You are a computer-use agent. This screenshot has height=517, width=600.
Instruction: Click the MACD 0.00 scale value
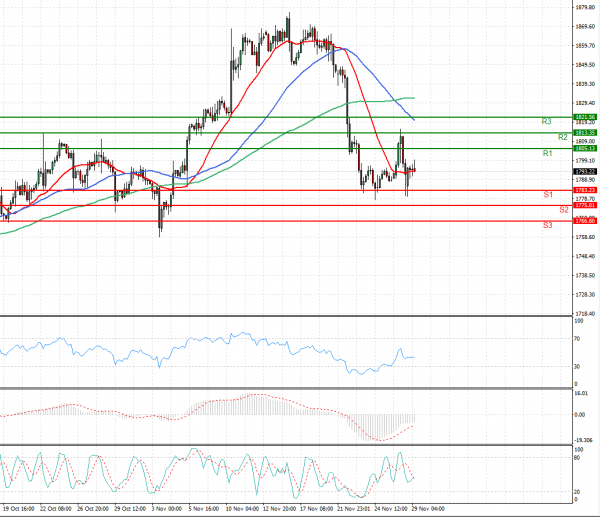click(x=580, y=414)
